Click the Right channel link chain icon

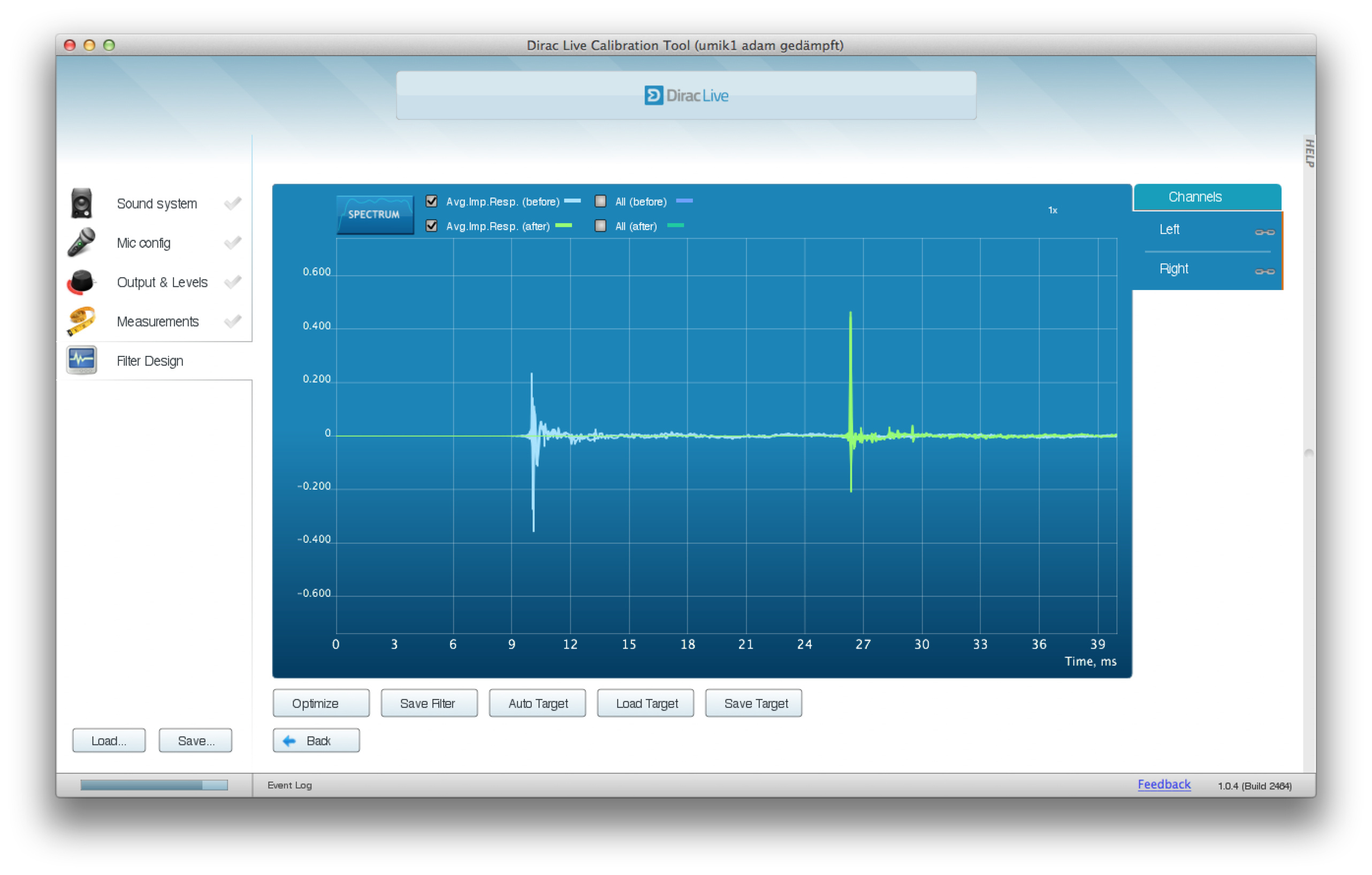pyautogui.click(x=1264, y=271)
